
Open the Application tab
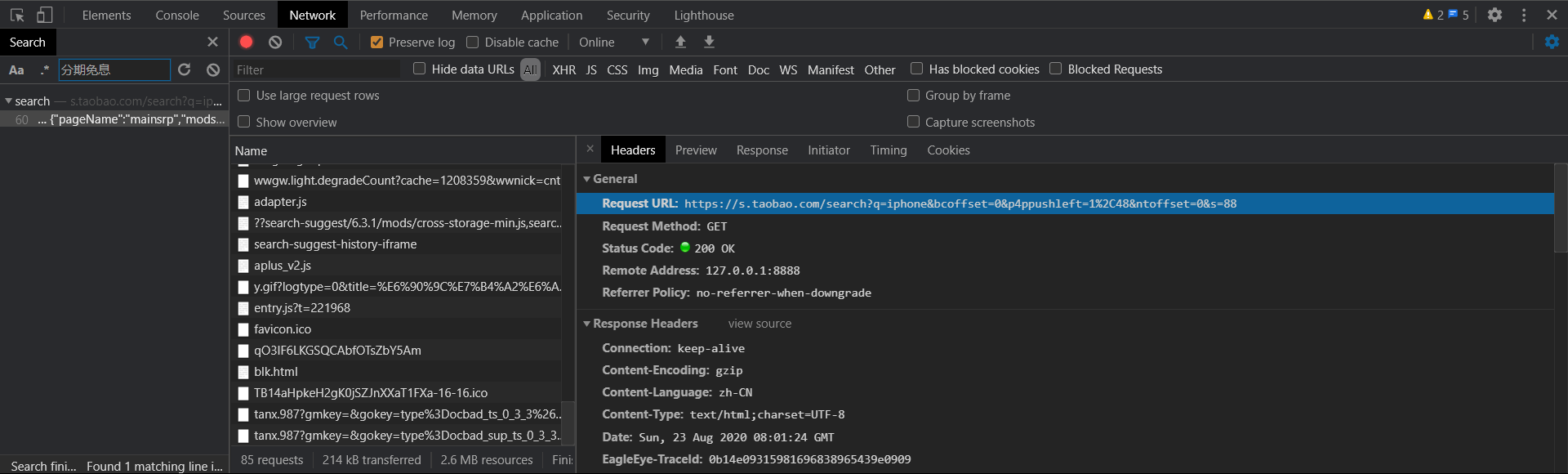point(551,15)
